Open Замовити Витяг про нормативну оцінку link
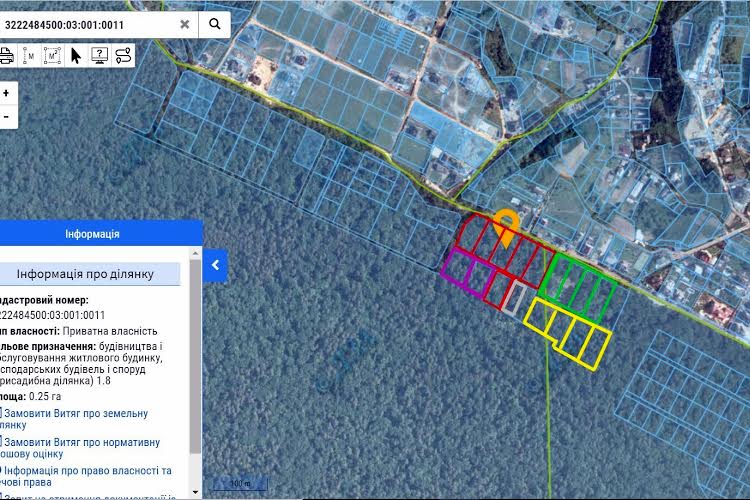Image resolution: width=750 pixels, height=500 pixels. [x=79, y=448]
